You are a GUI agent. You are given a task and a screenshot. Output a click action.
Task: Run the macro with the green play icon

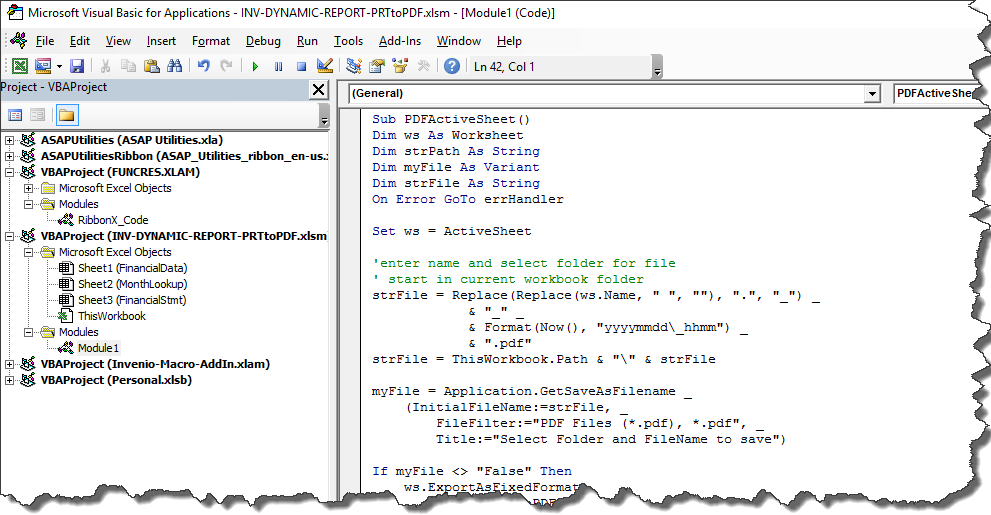click(x=255, y=66)
